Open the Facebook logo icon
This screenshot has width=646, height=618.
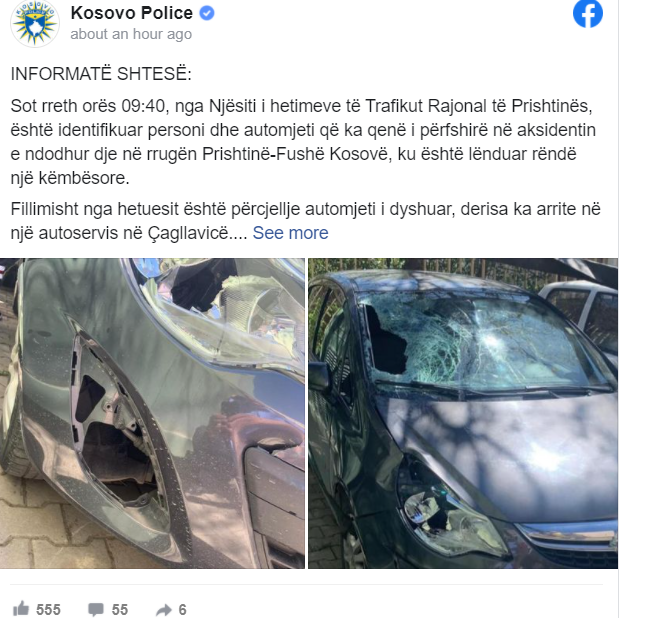pos(587,14)
